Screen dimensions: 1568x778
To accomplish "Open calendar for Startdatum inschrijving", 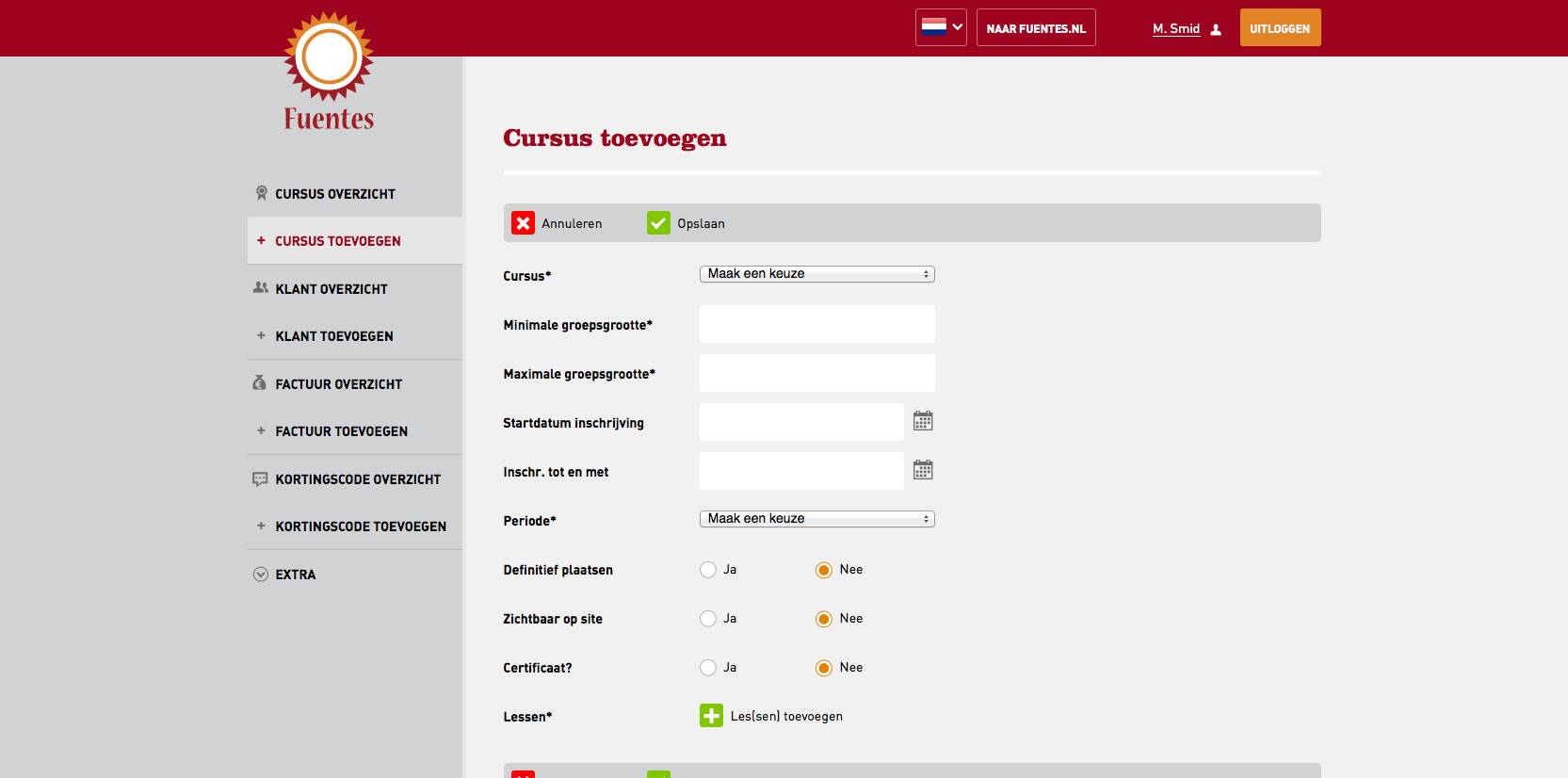I will click(923, 421).
